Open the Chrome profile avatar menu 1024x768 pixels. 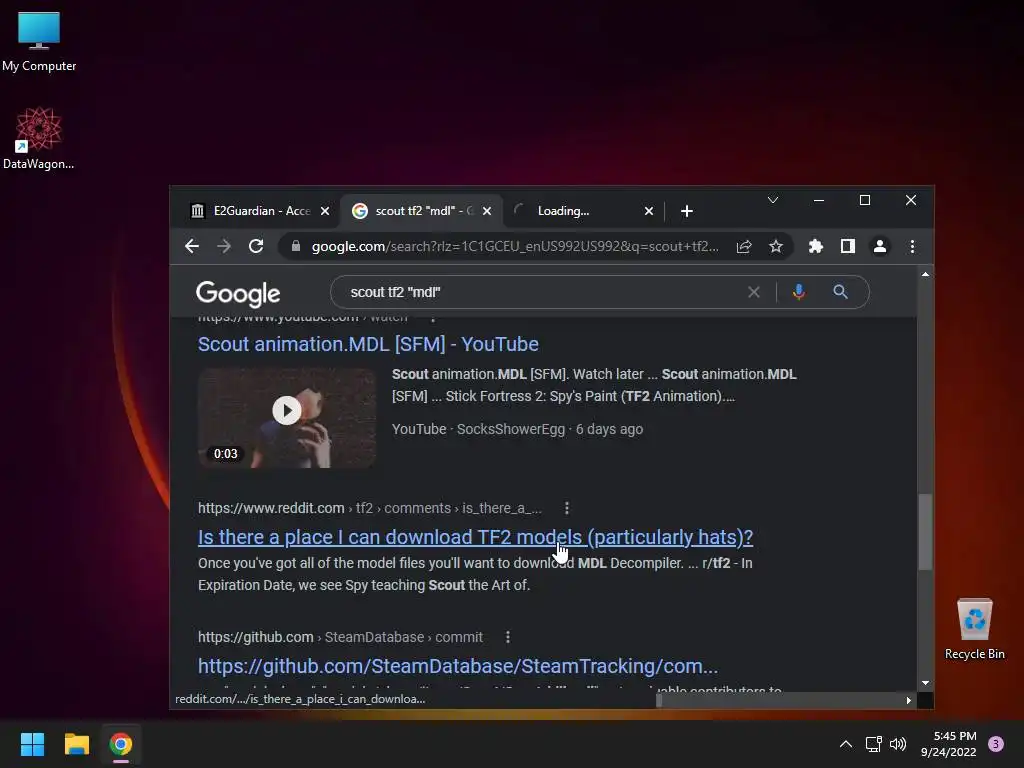pyautogui.click(x=880, y=246)
